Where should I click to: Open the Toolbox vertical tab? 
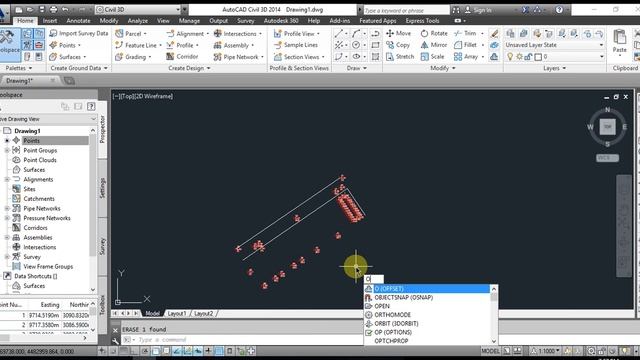coord(102,304)
